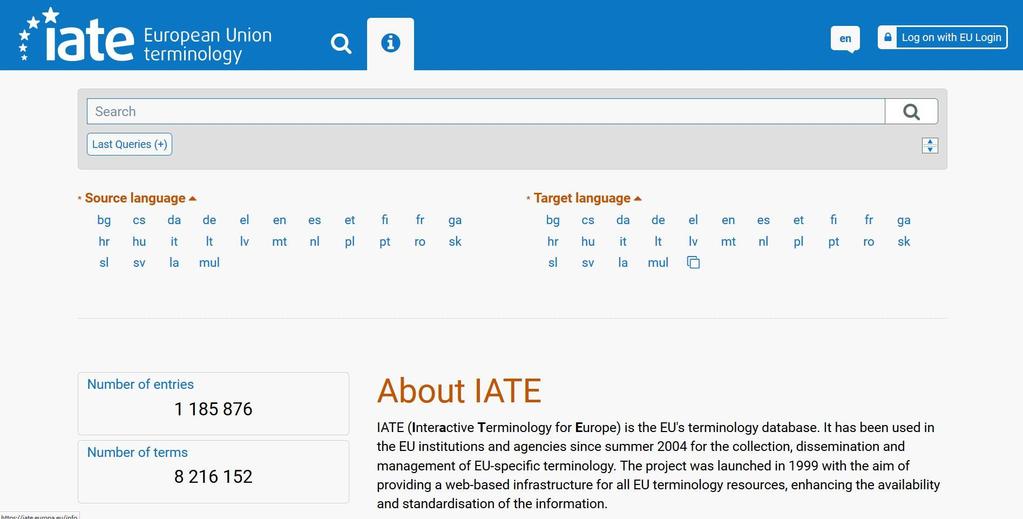This screenshot has width=1023, height=519.
Task: Focus the Search input field
Action: pyautogui.click(x=485, y=111)
